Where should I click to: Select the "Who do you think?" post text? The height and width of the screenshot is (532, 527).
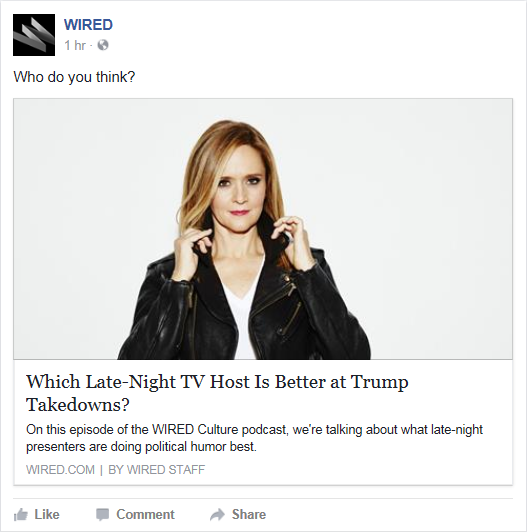coord(74,77)
